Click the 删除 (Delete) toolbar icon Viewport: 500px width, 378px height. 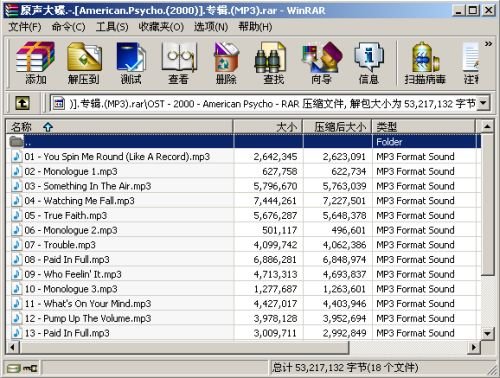click(x=226, y=63)
